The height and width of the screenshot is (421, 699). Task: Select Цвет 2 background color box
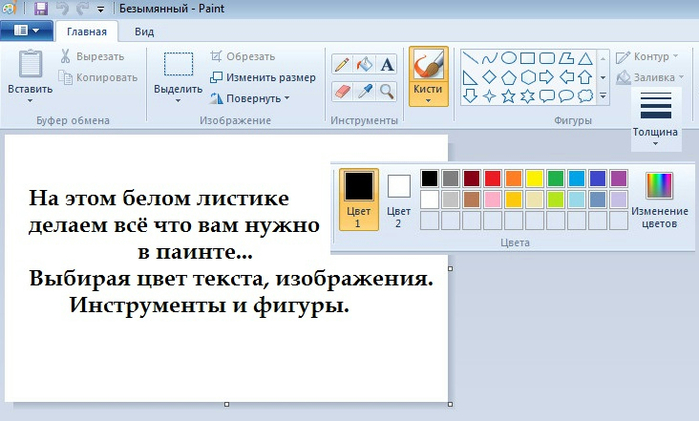click(x=399, y=200)
